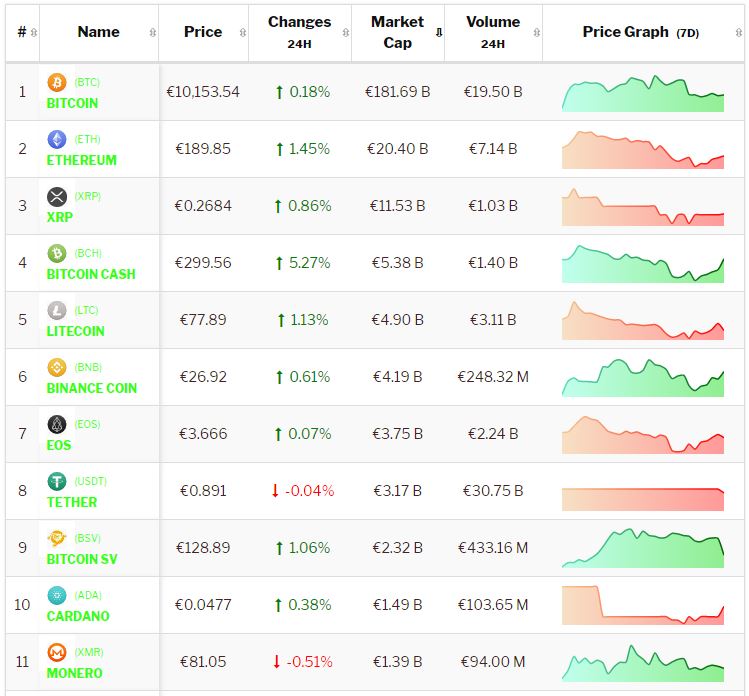Sort by Volume 24H column header
This screenshot has width=749, height=696.
[492, 32]
